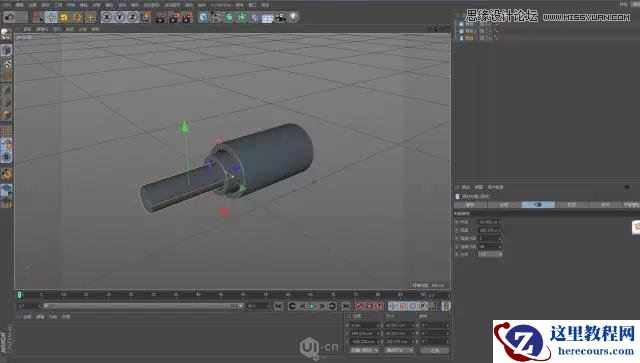The width and height of the screenshot is (640, 363).
Task: Open the size mode dropdown in coordinates
Action: tap(399, 350)
